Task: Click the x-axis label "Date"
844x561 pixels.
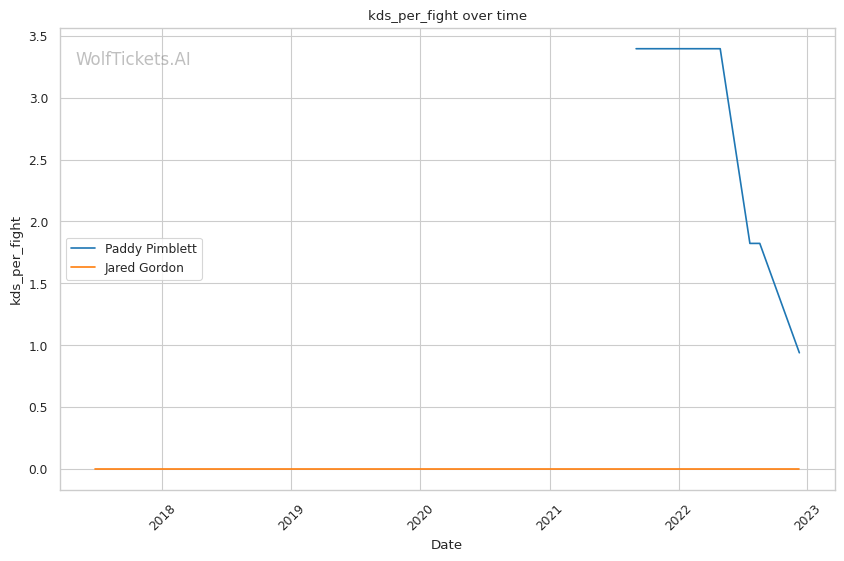Action: pos(446,545)
